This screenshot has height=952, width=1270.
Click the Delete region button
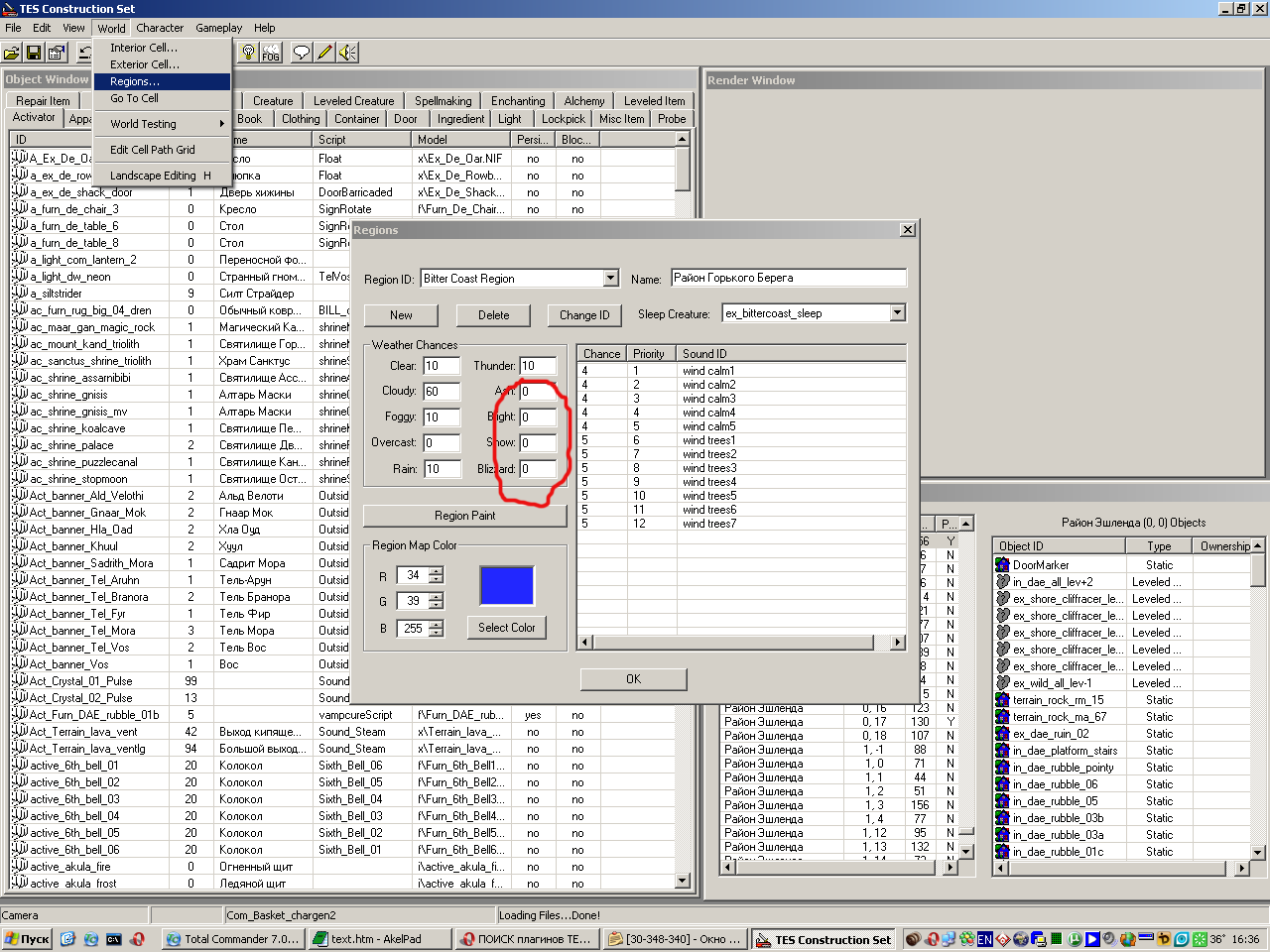[x=493, y=315]
